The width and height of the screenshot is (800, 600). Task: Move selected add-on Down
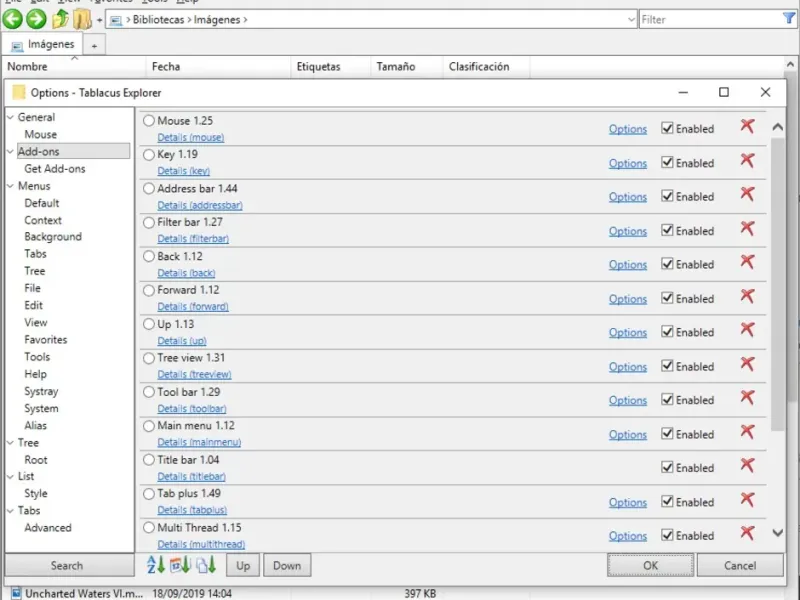click(287, 565)
